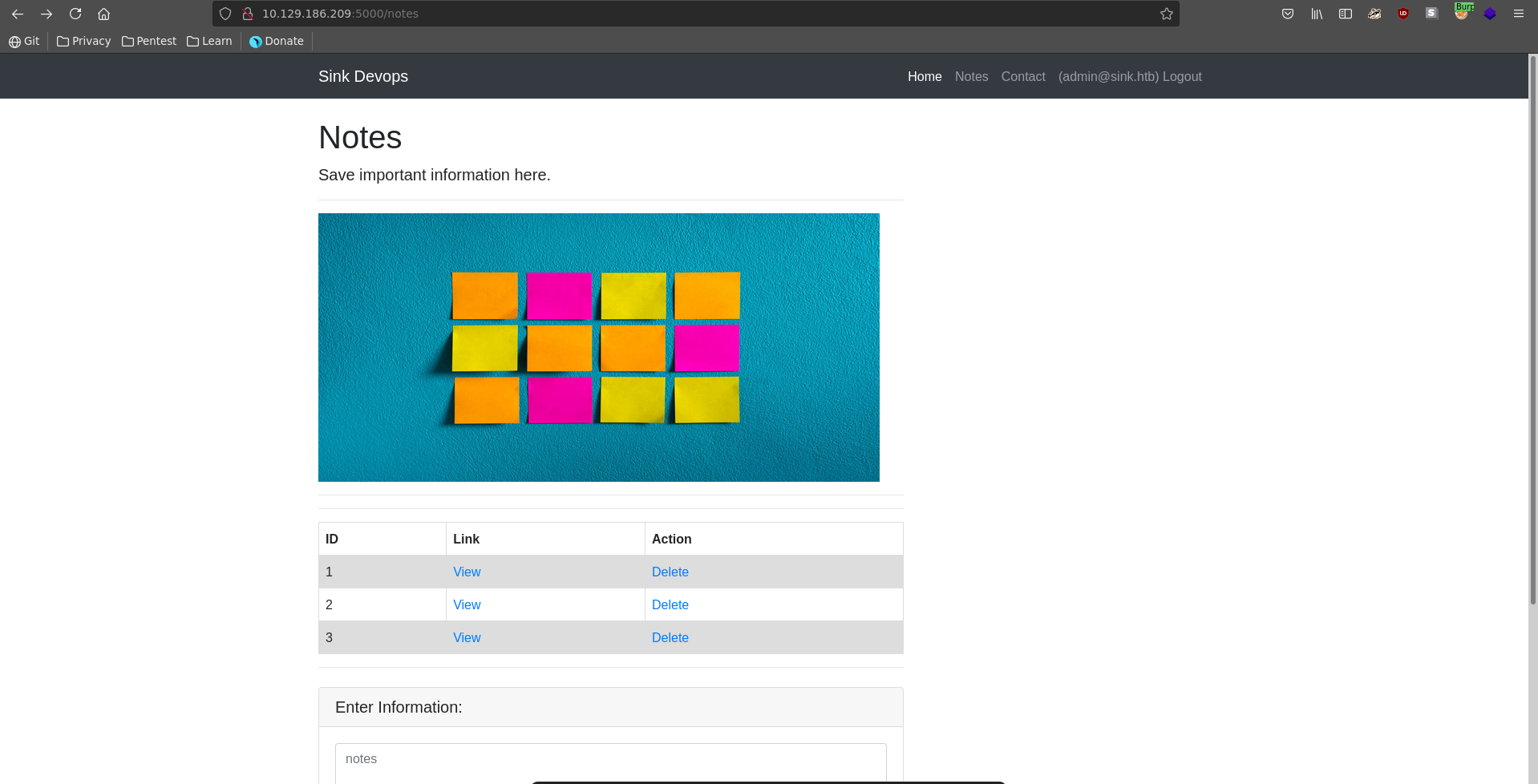Viewport: 1538px width, 784px height.
Task: Open the Library history and bookmarks icon
Action: (1317, 14)
